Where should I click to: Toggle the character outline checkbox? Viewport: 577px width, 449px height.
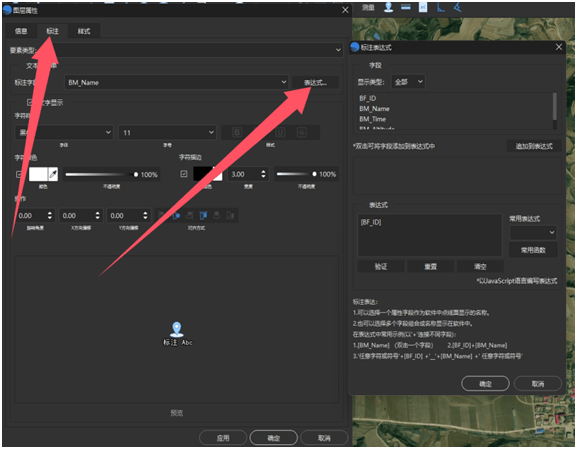pos(184,174)
